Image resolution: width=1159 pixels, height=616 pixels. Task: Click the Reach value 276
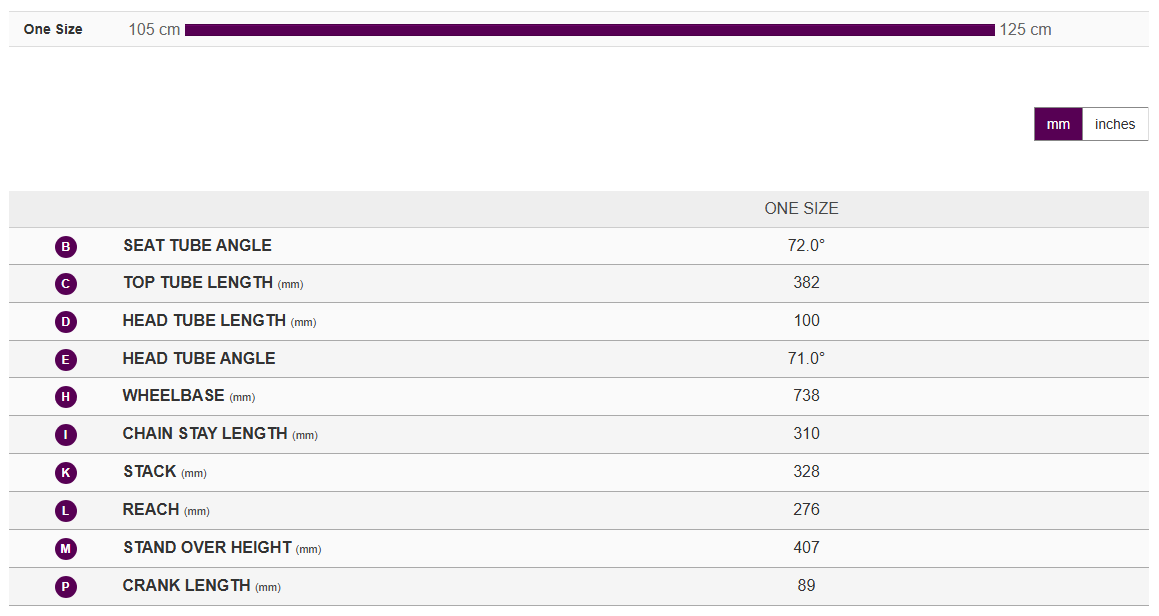[x=806, y=510]
